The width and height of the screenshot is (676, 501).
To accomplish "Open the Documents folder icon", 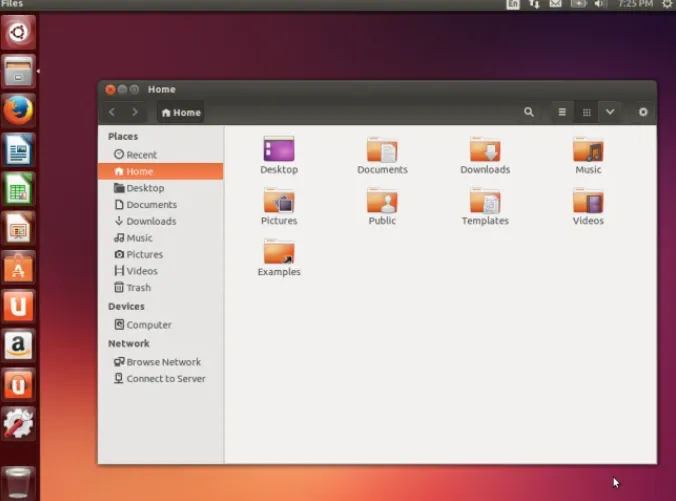I will click(x=382, y=151).
